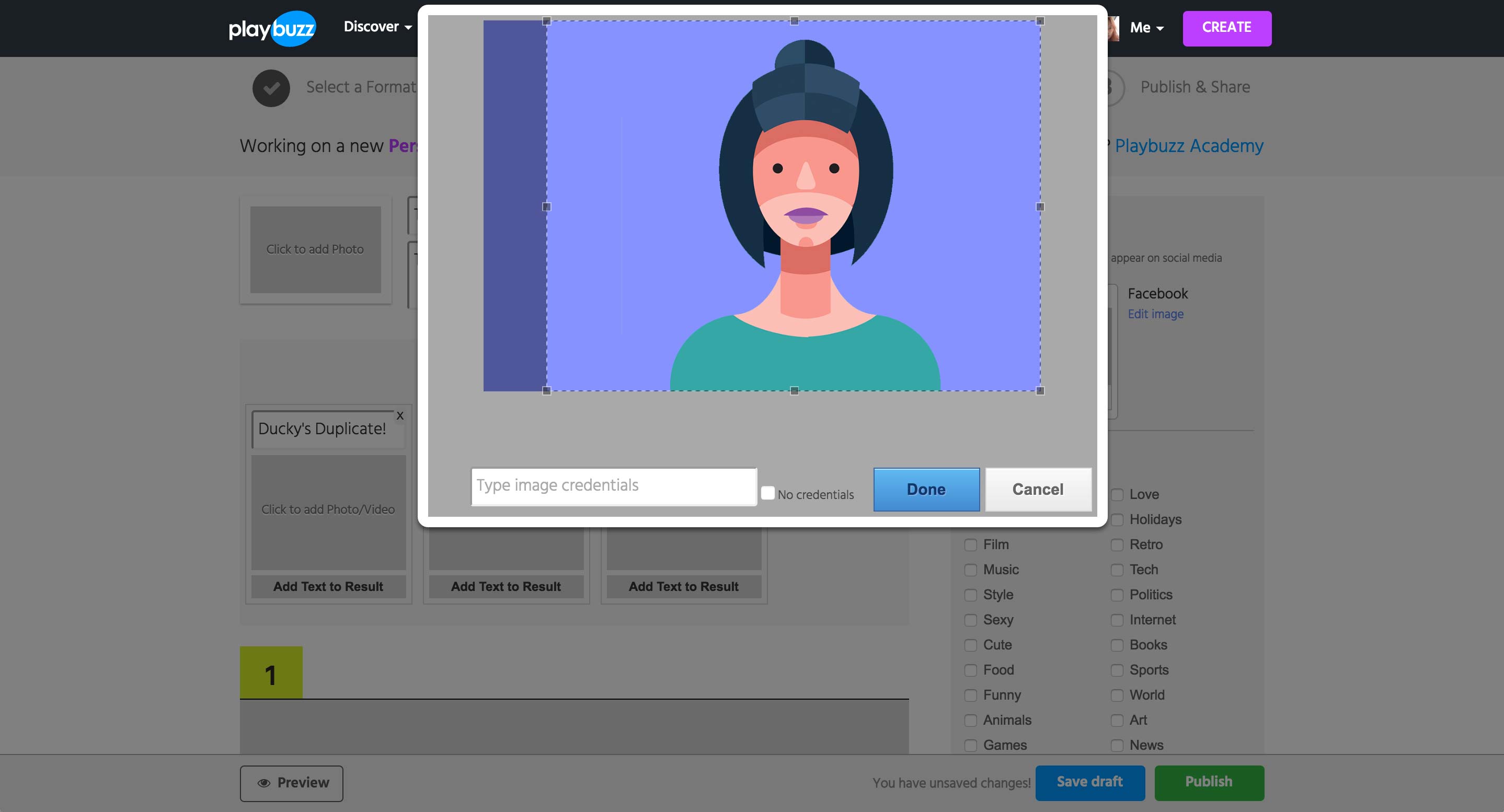Remove Ducky's Duplicate result with X

[400, 415]
